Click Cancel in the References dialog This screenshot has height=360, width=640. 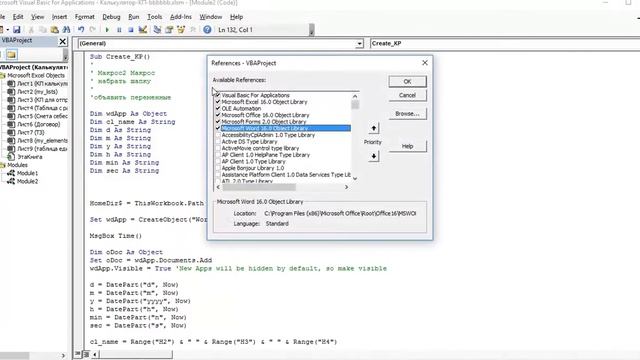click(407, 95)
